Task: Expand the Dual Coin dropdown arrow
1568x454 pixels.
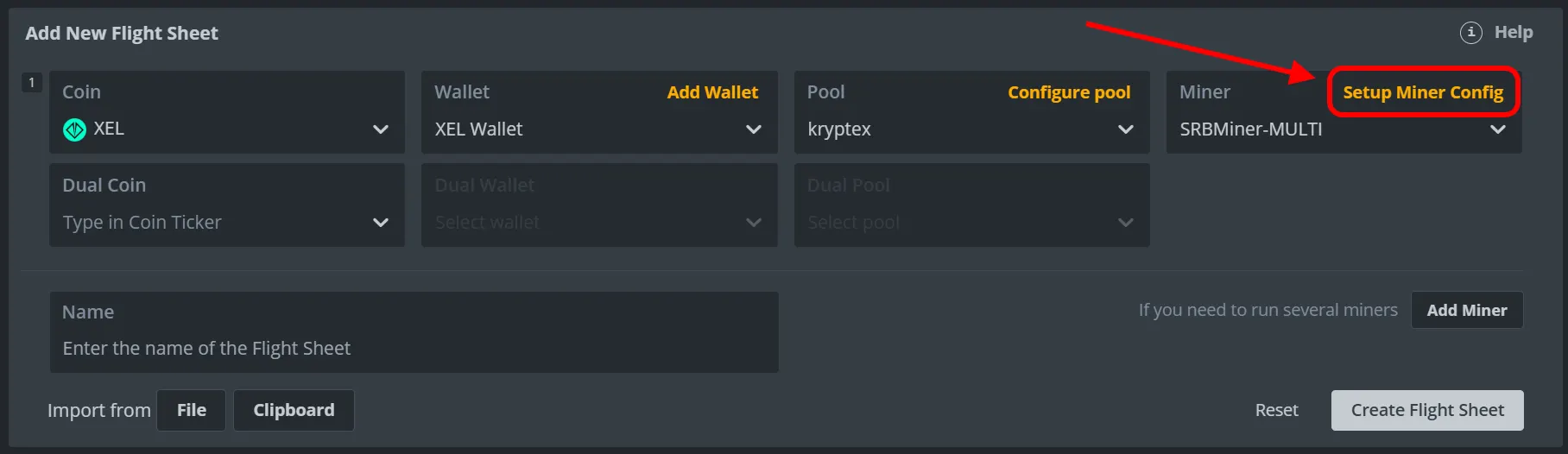Action: 380,223
